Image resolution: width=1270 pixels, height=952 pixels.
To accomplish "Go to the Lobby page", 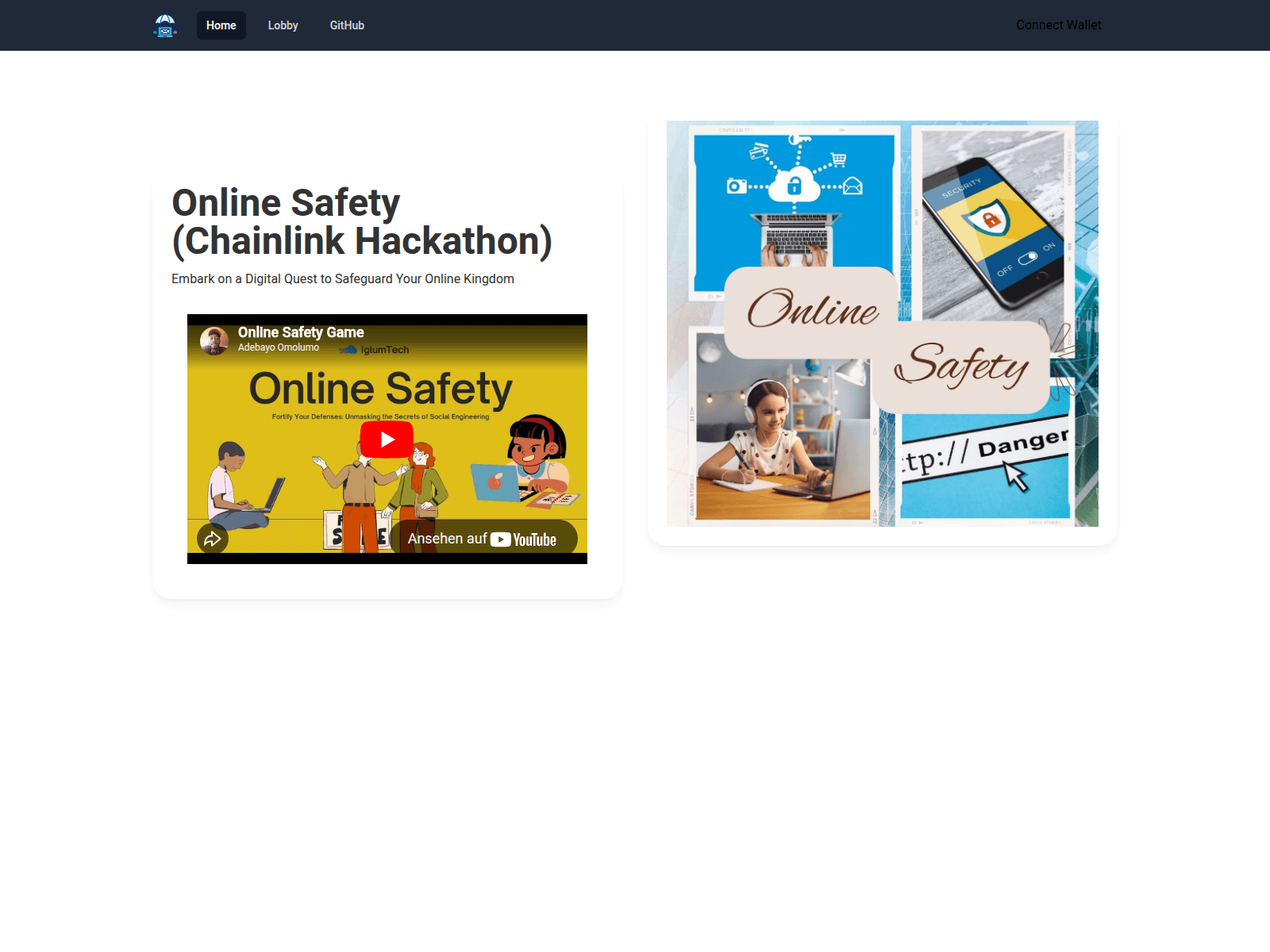I will click(283, 25).
